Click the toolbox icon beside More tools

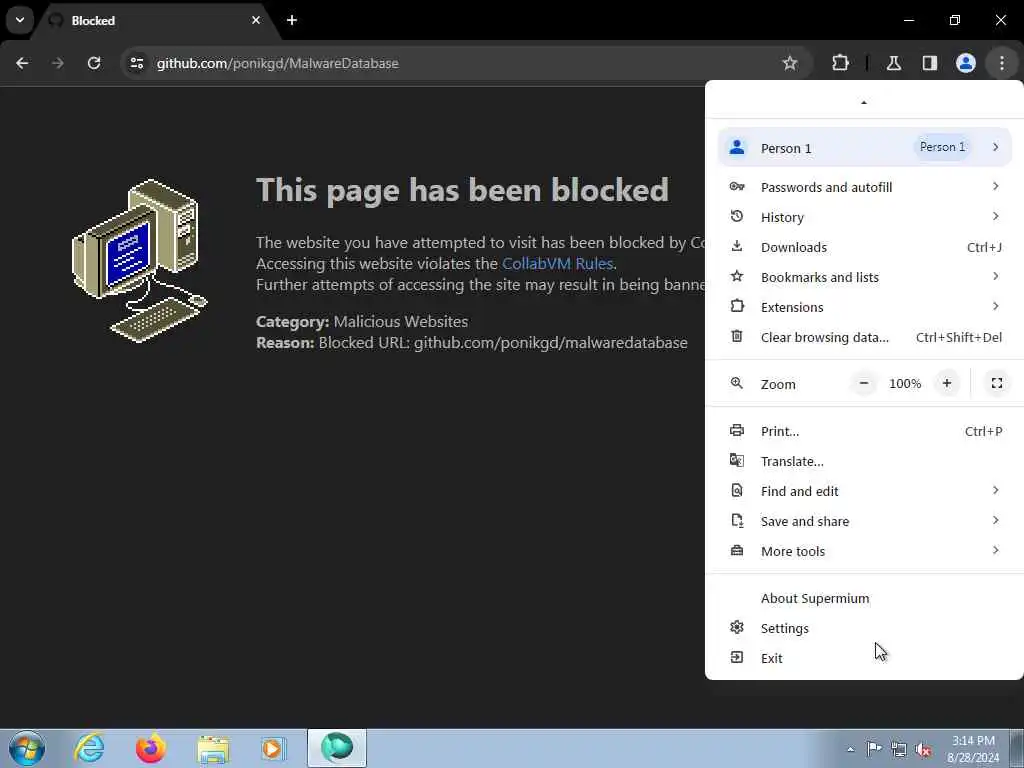tap(737, 551)
